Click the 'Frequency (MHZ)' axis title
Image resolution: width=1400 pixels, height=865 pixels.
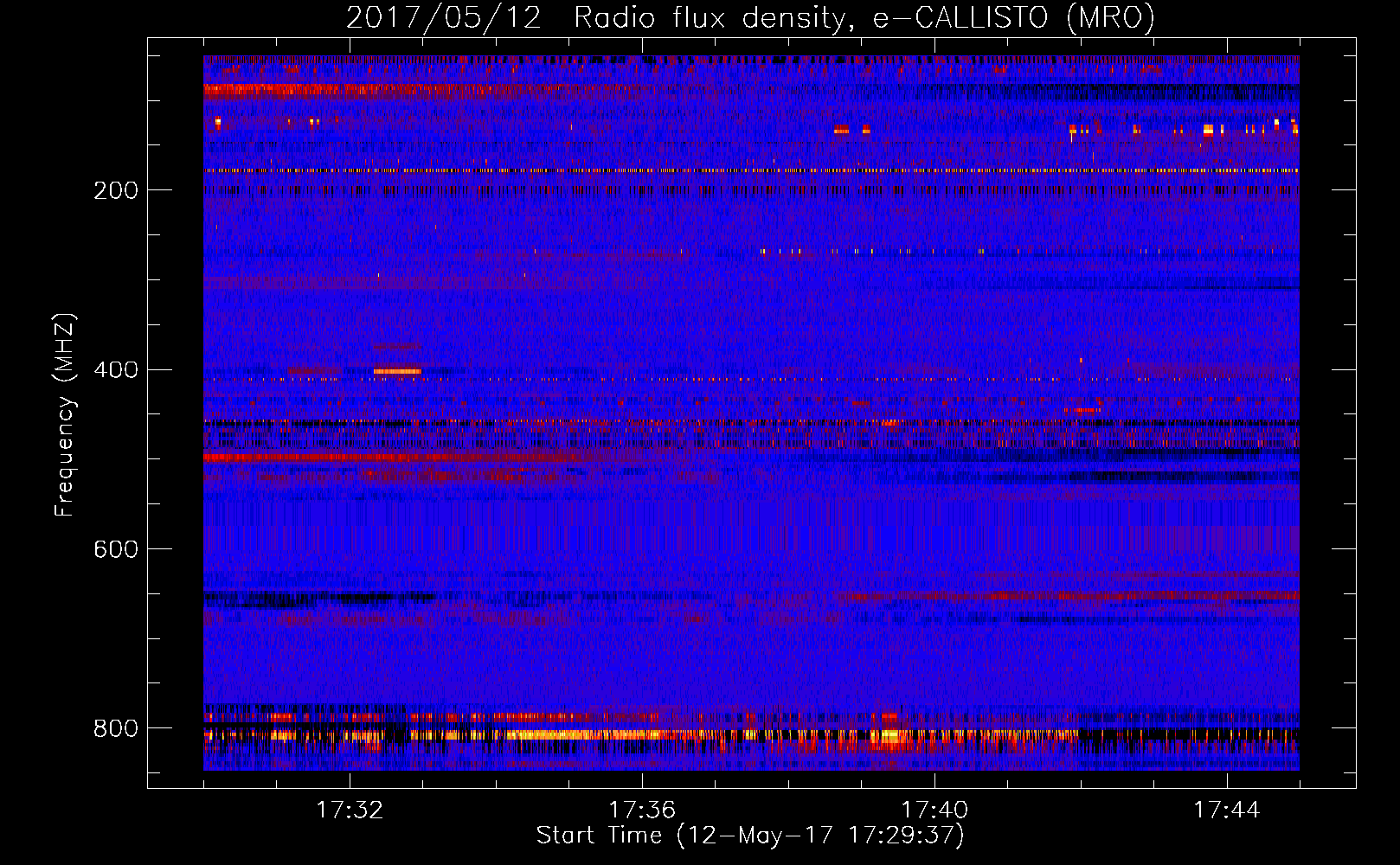[65, 414]
